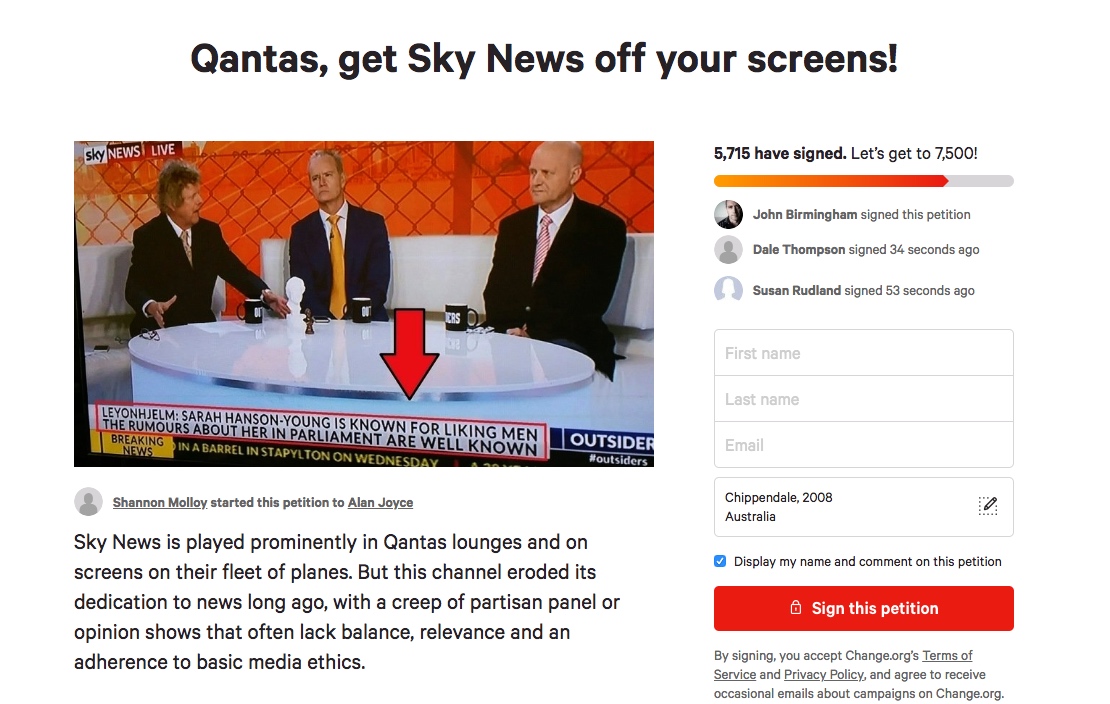Click the Last name field
The height and width of the screenshot is (704, 1110).
coord(864,399)
